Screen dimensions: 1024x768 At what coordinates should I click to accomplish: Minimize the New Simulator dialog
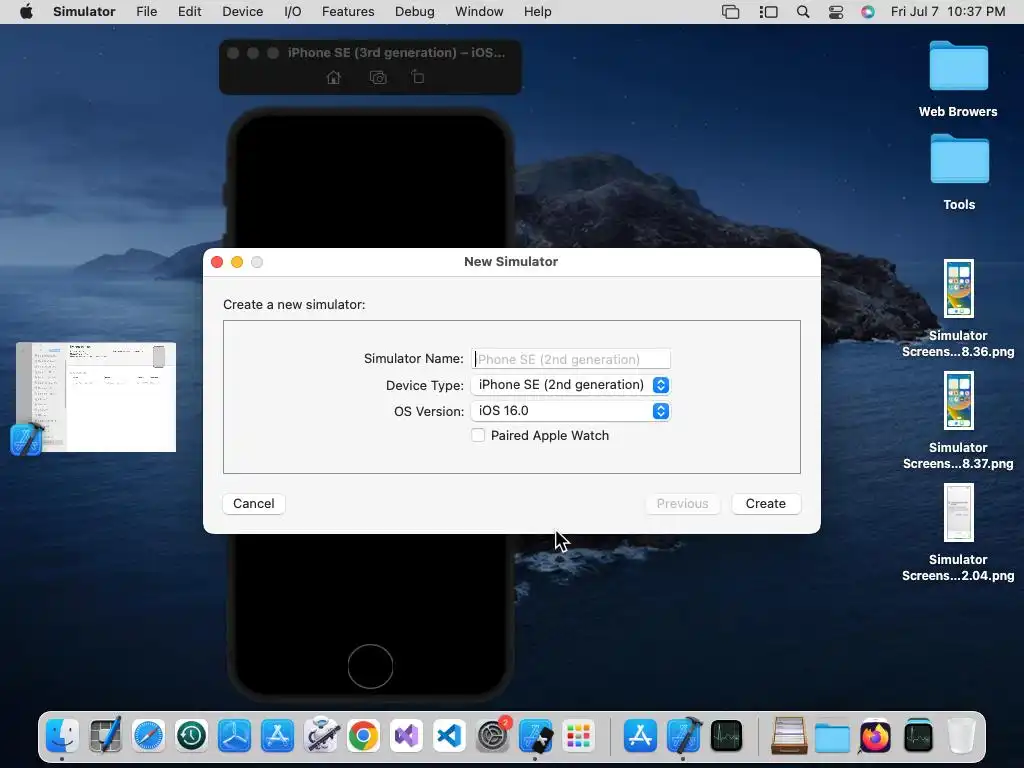[x=237, y=262]
